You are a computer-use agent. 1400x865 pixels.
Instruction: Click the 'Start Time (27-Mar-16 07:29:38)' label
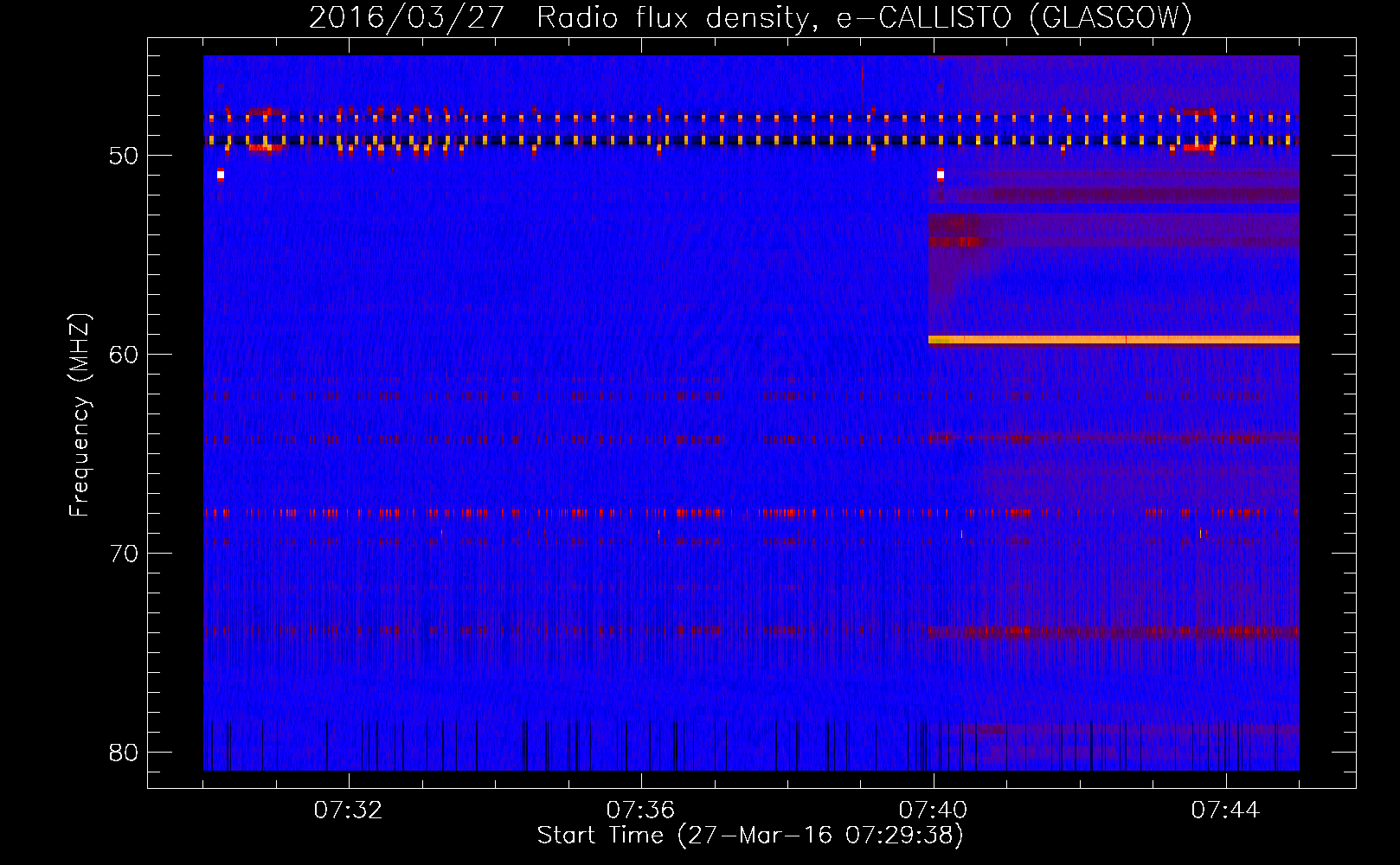click(x=750, y=836)
